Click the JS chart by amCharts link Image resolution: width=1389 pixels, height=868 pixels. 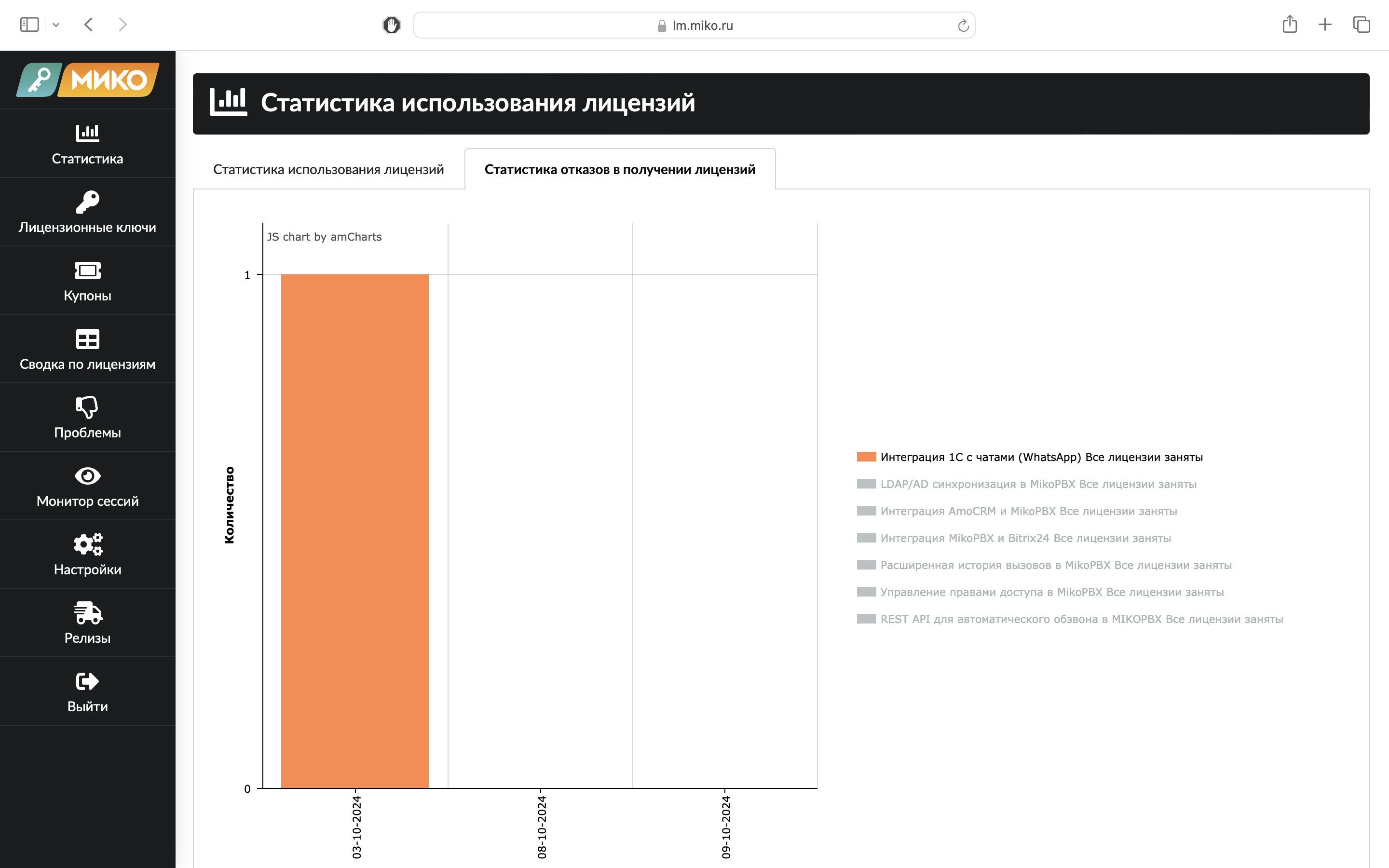pos(324,236)
